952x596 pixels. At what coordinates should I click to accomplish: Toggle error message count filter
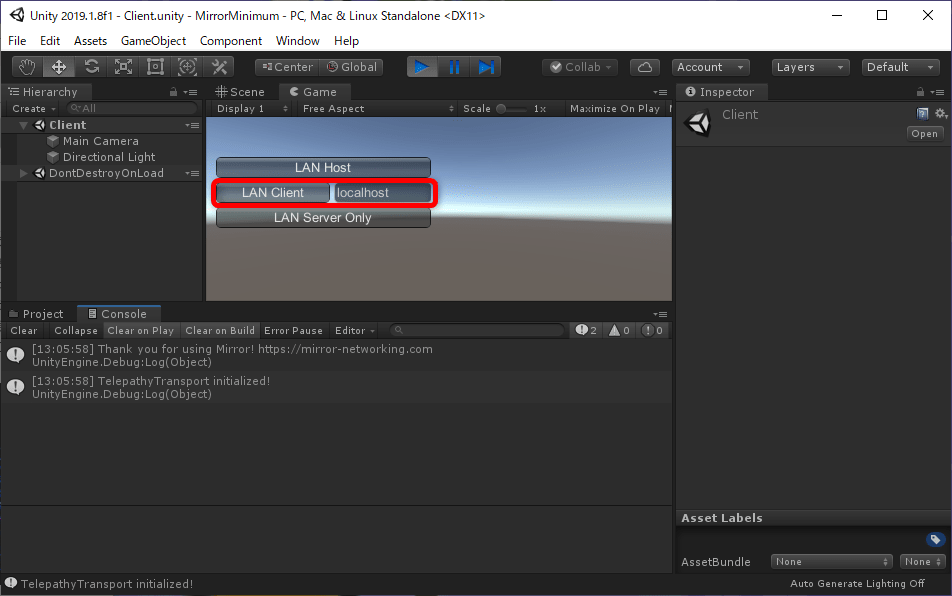click(653, 330)
